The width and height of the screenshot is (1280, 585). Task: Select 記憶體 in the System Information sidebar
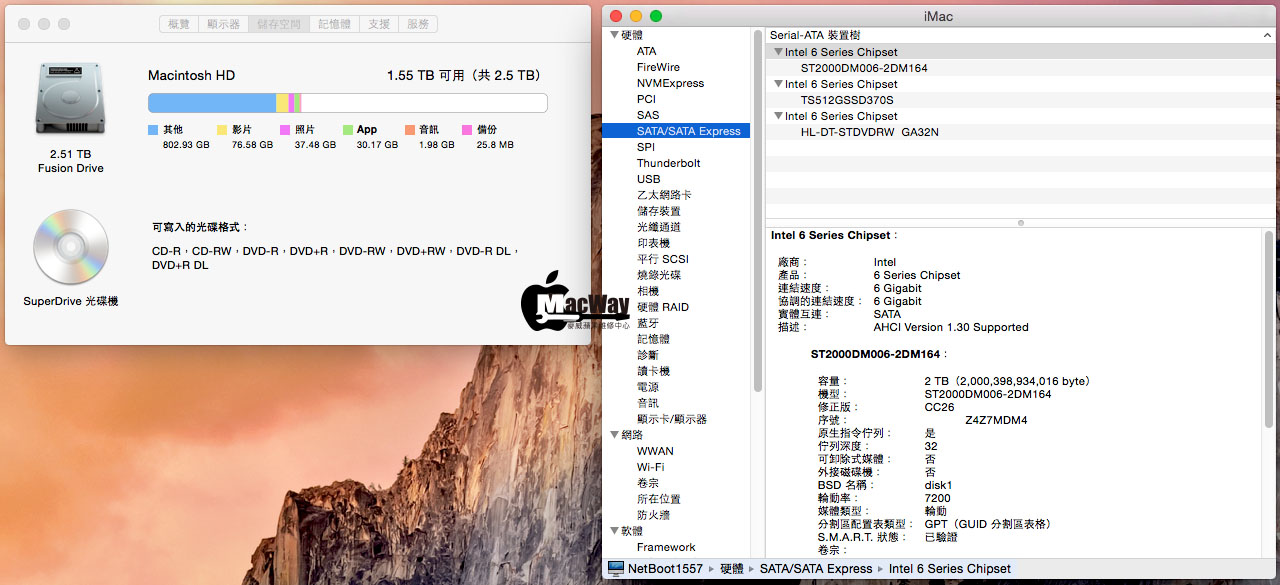(653, 339)
